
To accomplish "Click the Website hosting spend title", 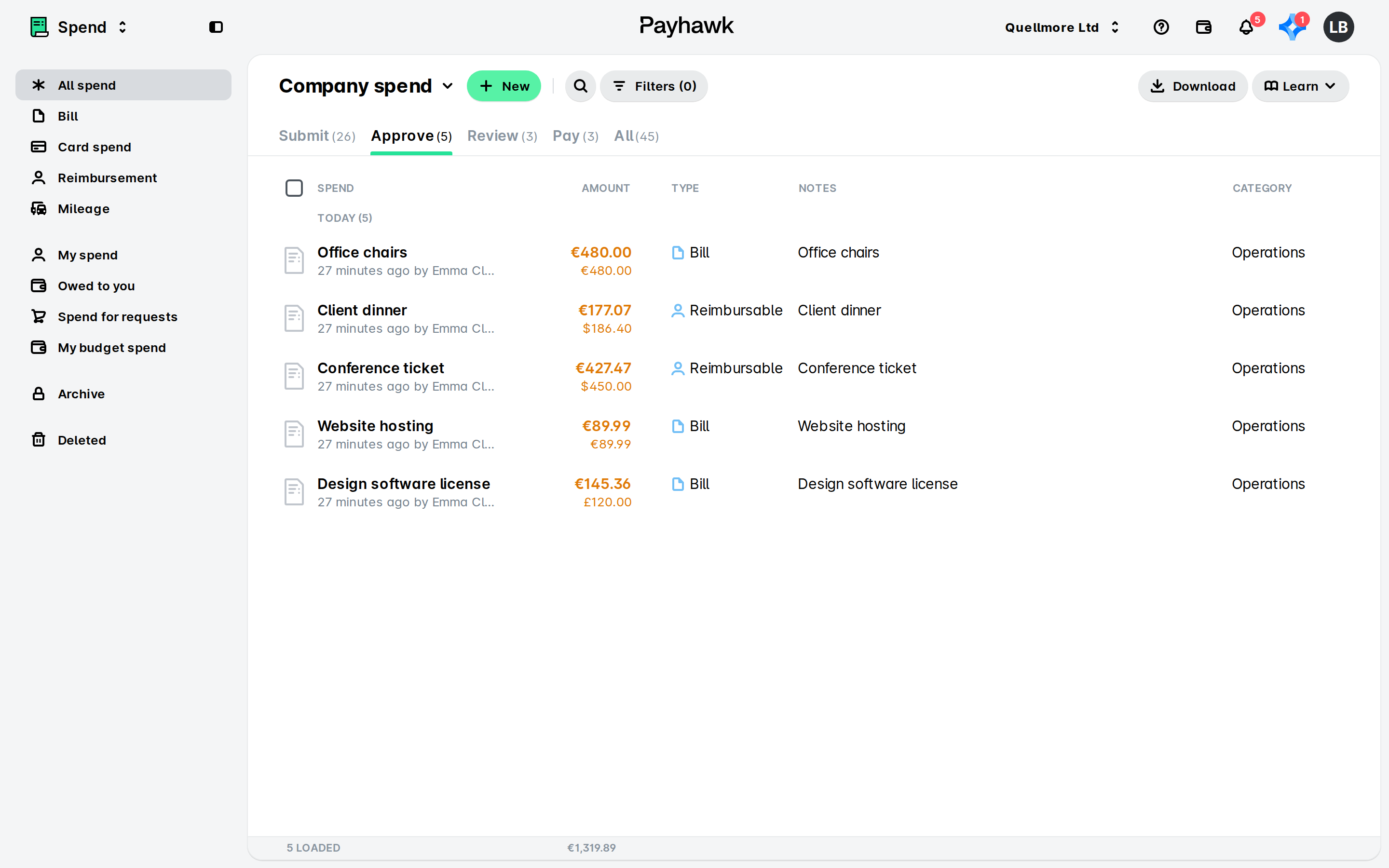I will (375, 426).
